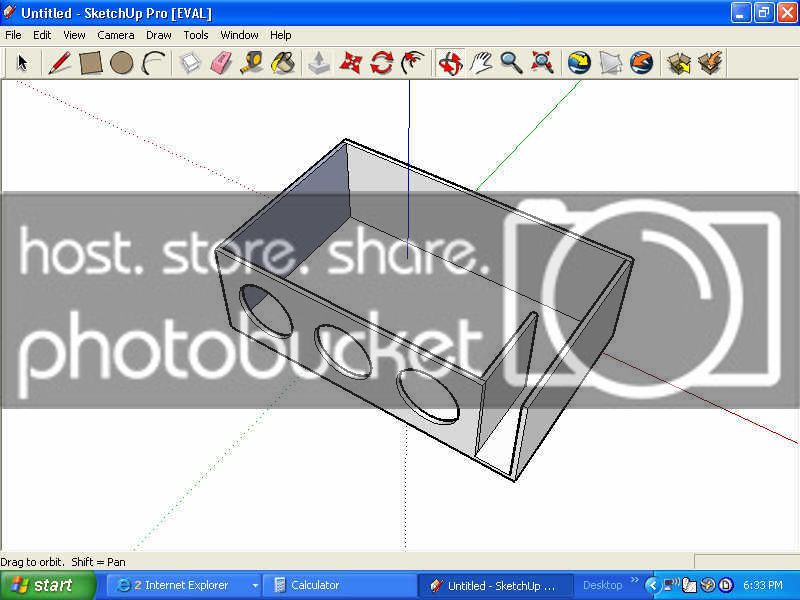Select the red Move tool
This screenshot has width=800, height=600.
click(x=351, y=63)
